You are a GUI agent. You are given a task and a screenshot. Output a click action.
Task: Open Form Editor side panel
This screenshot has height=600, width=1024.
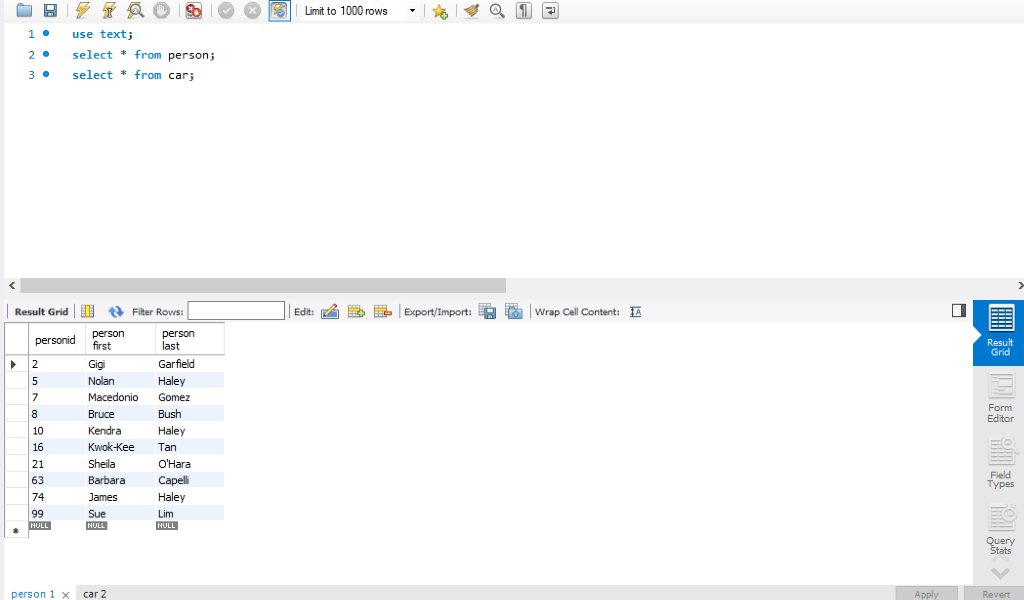(x=1000, y=398)
